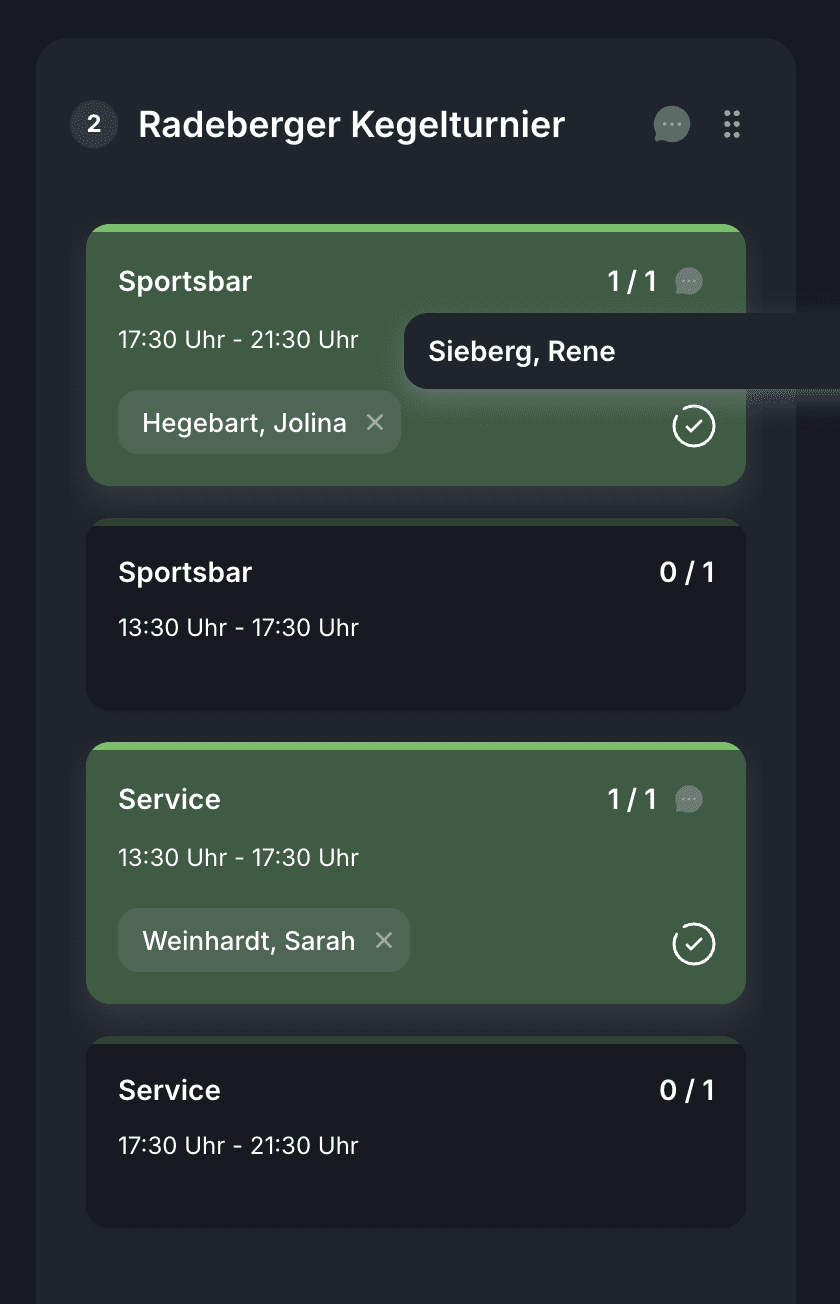
Task: Click the Radeberger Kegelturnier title
Action: tap(352, 125)
